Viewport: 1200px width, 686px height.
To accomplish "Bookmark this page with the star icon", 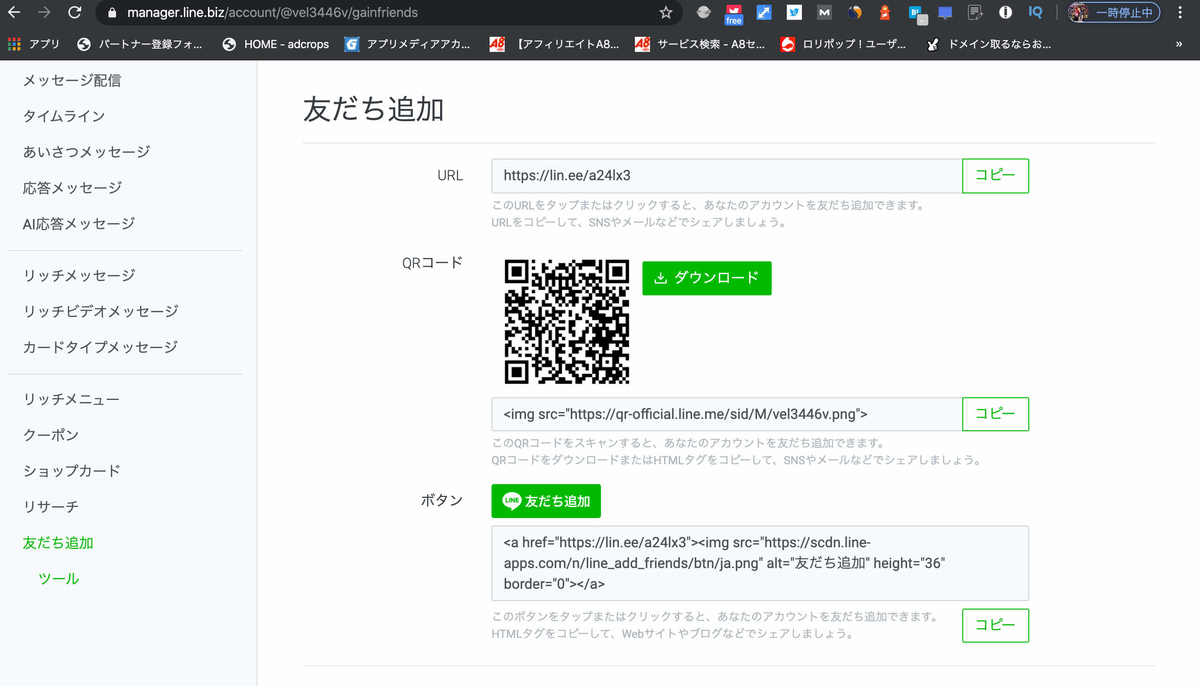I will pos(666,13).
